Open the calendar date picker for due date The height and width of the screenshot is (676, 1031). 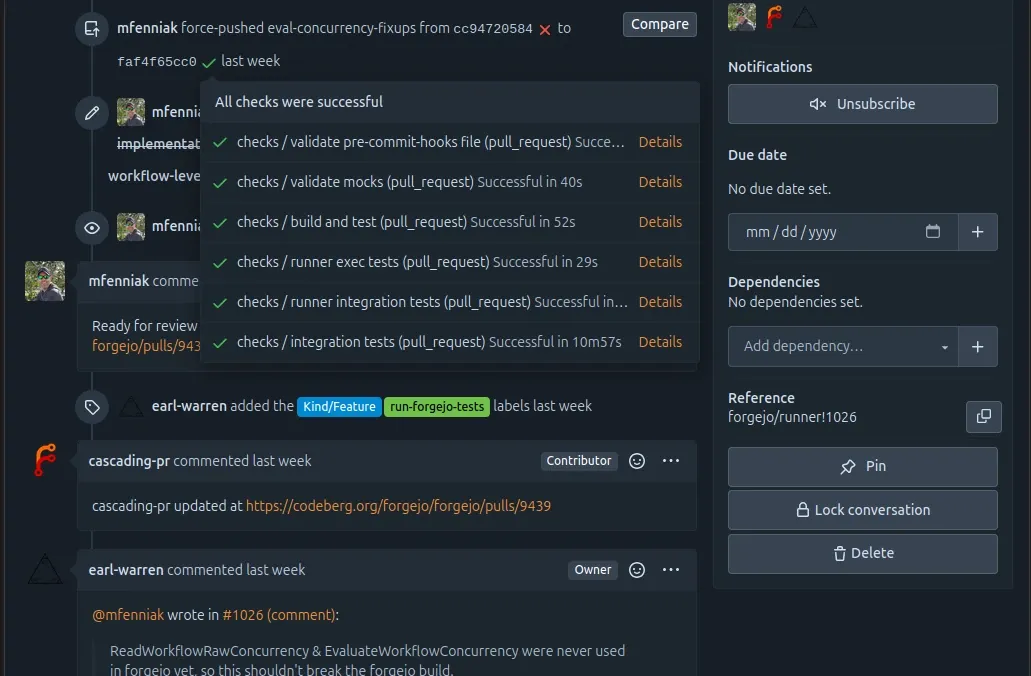click(x=933, y=231)
